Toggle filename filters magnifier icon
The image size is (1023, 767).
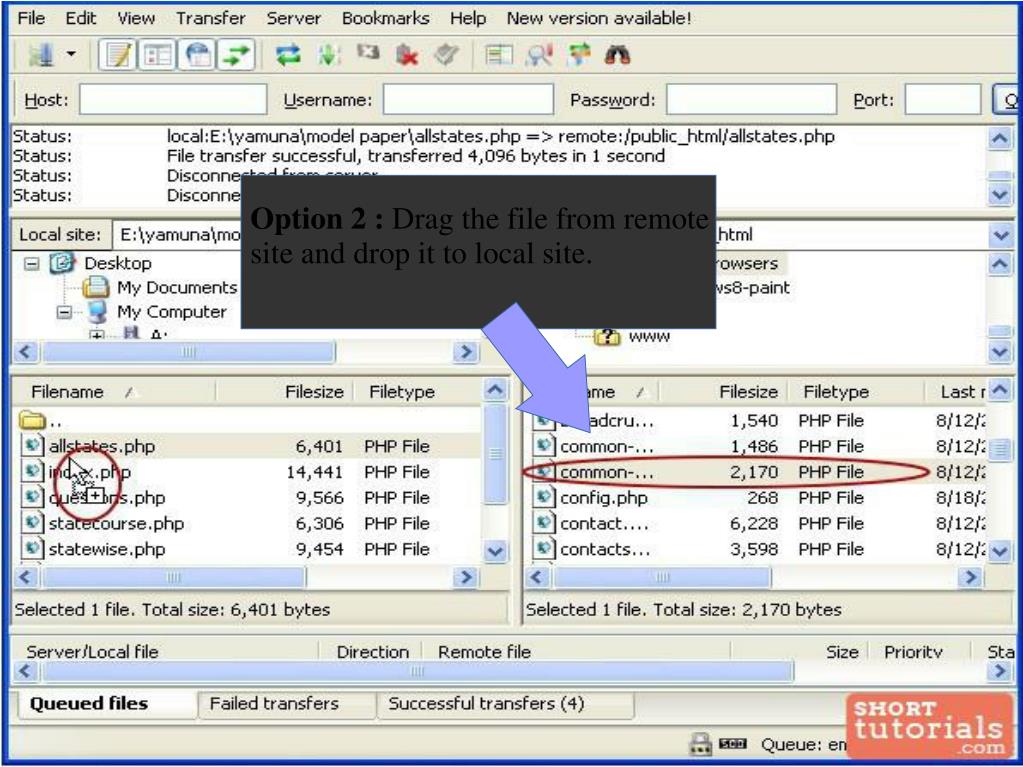pos(539,55)
